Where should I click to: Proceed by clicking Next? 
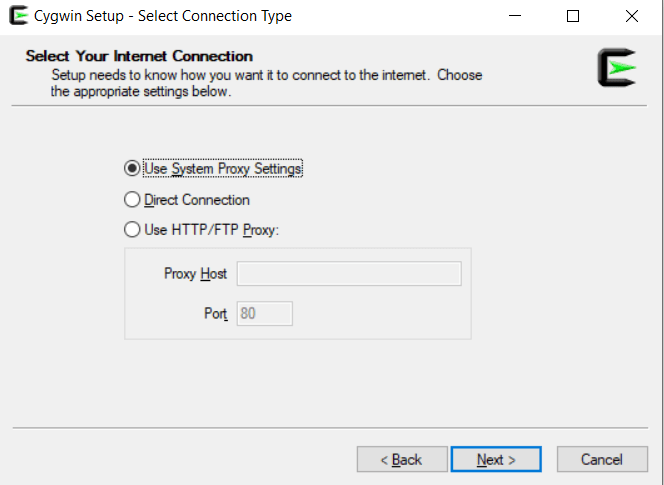tap(496, 459)
